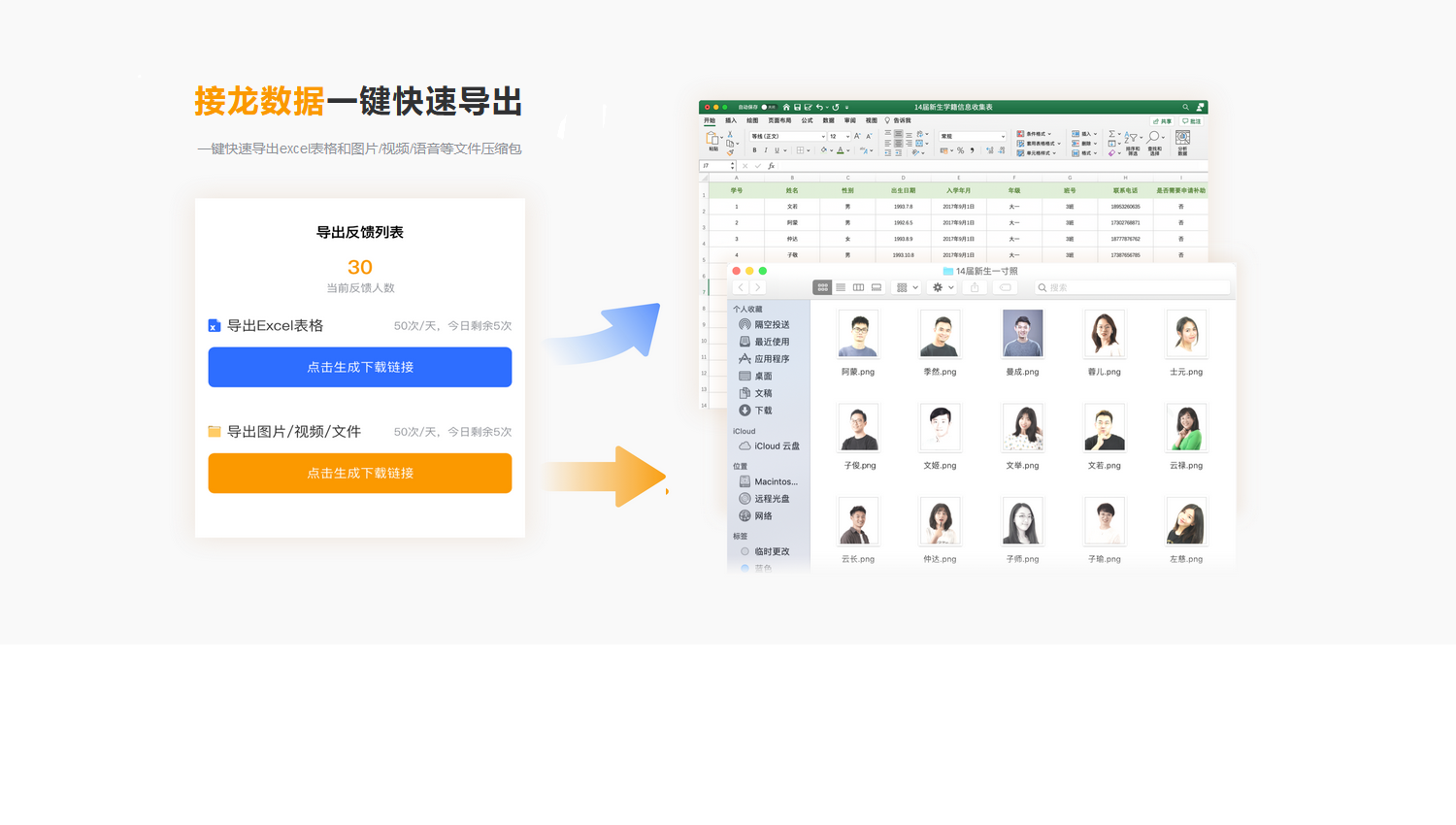
Task: Click the Name Box showing J7
Action: coord(717,166)
